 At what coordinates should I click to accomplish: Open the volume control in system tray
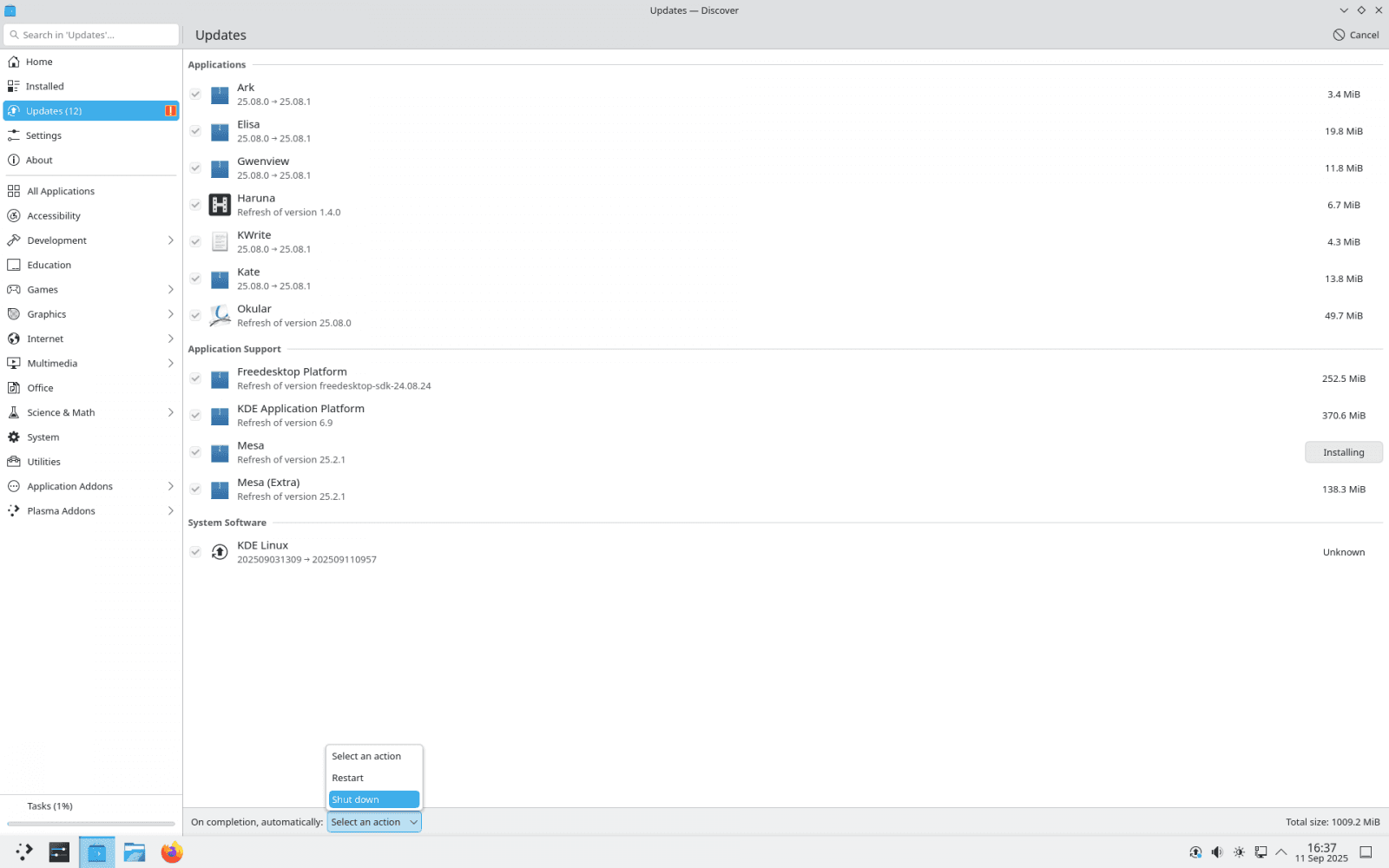pyautogui.click(x=1217, y=852)
